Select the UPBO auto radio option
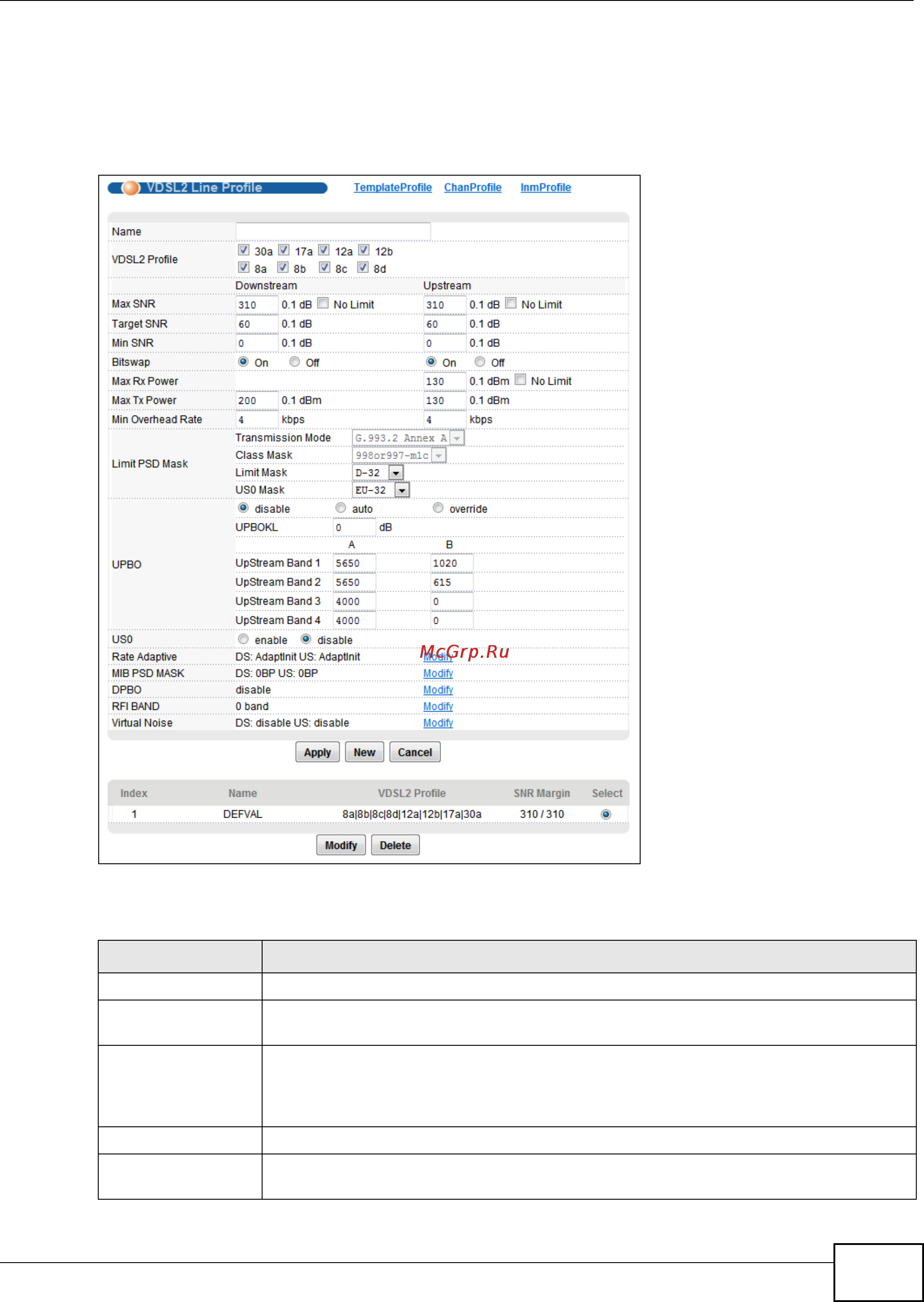The image size is (924, 1302). pos(340,508)
